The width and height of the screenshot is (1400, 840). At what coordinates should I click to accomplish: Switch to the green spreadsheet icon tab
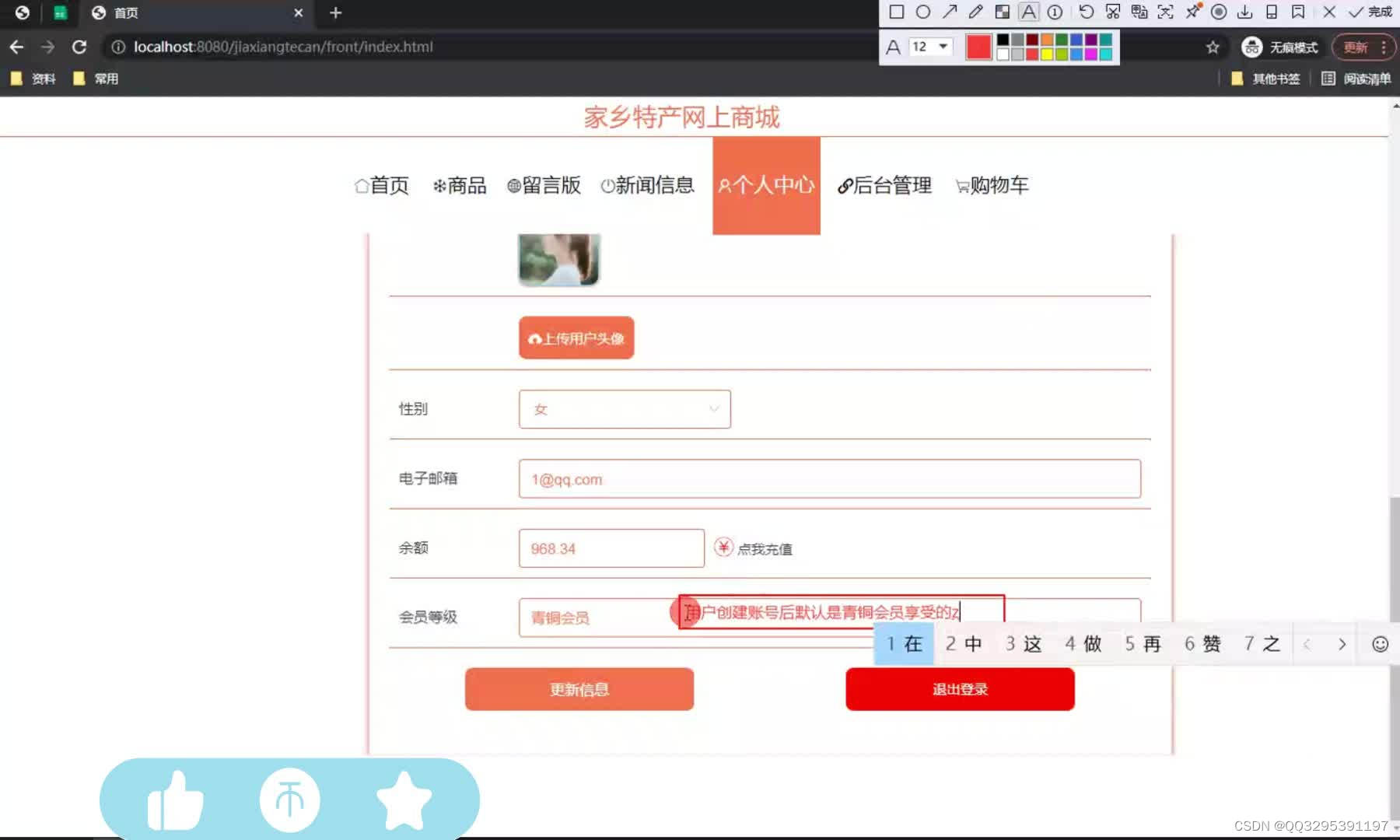(60, 12)
